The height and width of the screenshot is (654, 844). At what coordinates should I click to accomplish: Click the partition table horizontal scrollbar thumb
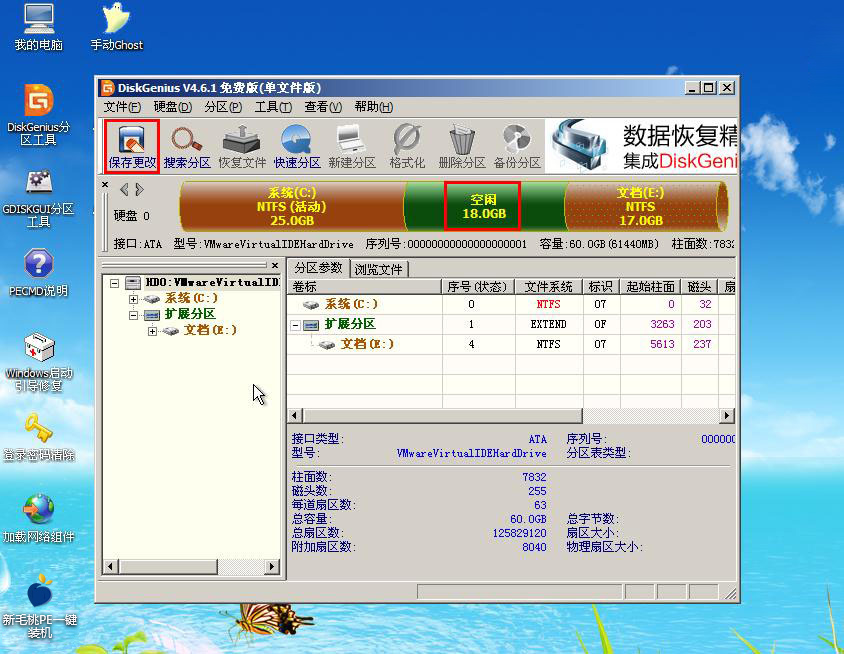click(442, 416)
